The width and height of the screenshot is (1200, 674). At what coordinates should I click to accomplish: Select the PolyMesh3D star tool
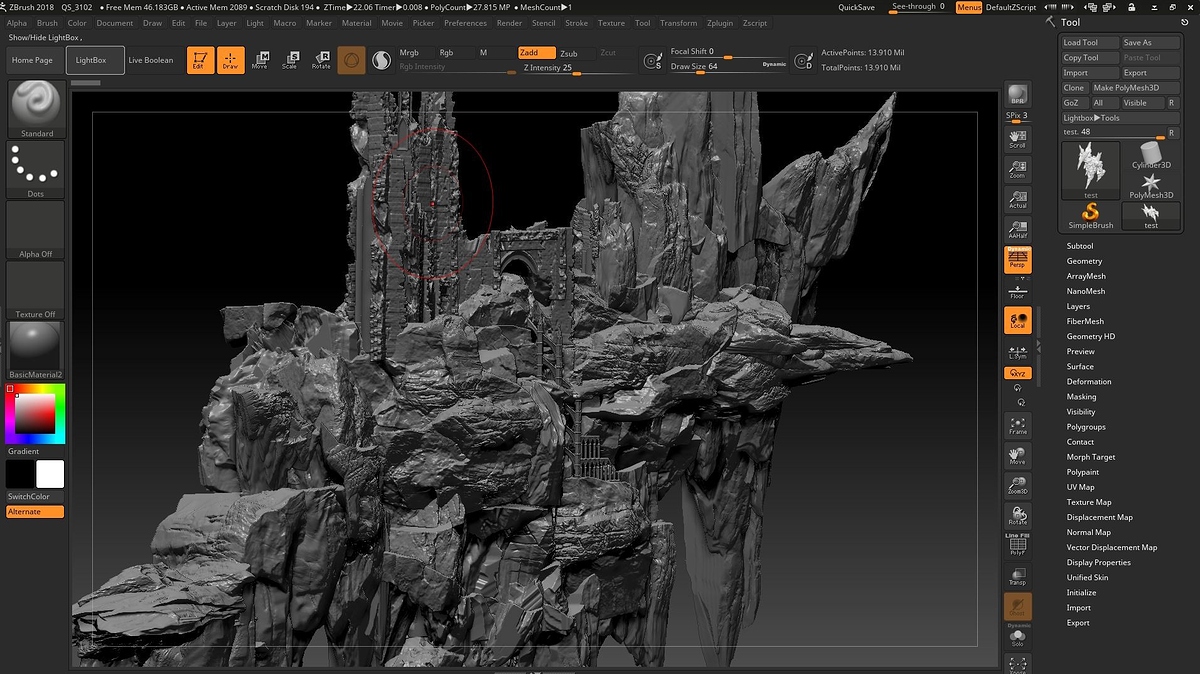point(1152,186)
